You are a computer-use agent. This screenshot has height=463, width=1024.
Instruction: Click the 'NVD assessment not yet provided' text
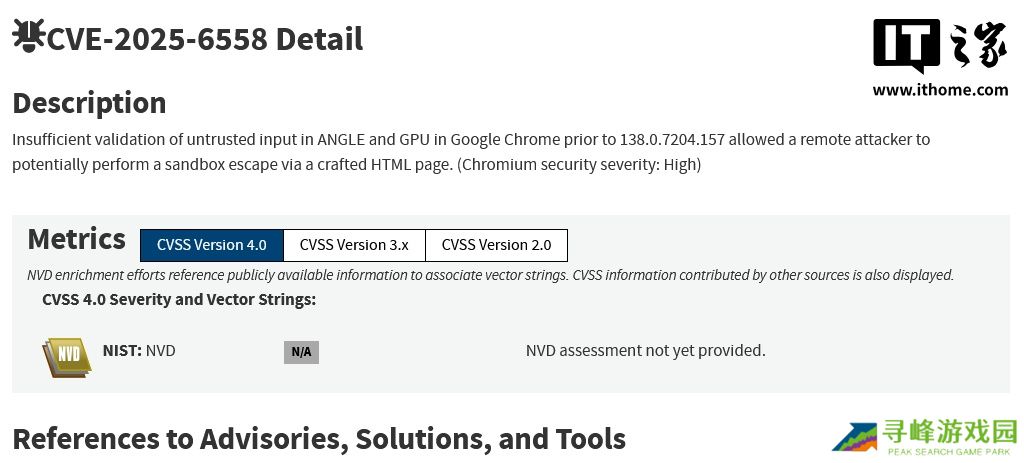pyautogui.click(x=645, y=351)
